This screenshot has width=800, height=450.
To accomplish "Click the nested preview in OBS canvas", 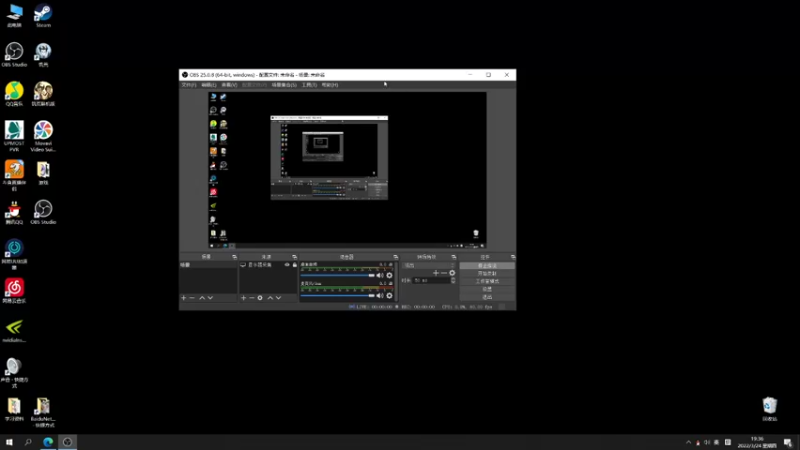I will tap(329, 158).
